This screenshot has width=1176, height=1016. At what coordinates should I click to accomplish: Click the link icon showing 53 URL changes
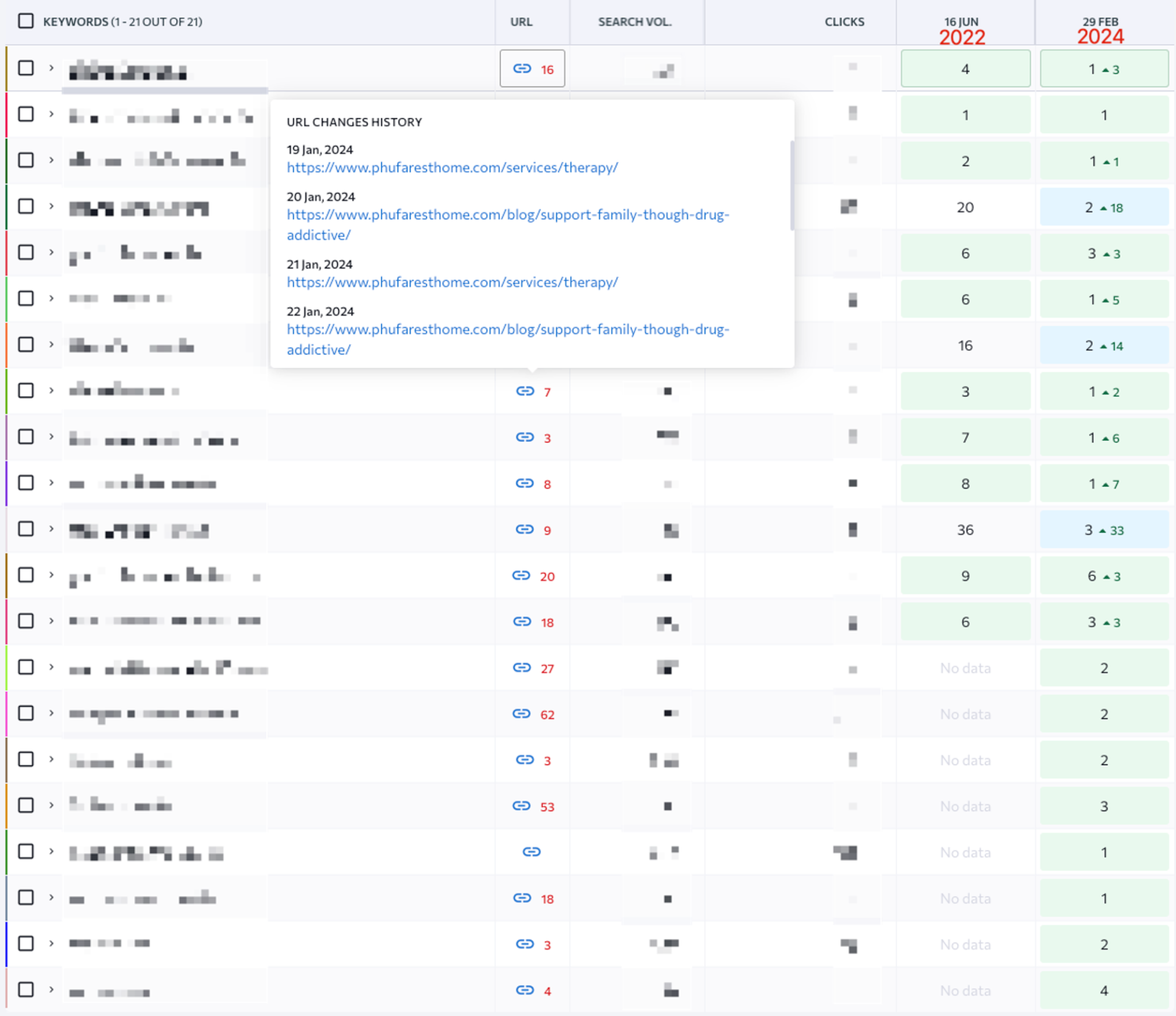(x=521, y=806)
